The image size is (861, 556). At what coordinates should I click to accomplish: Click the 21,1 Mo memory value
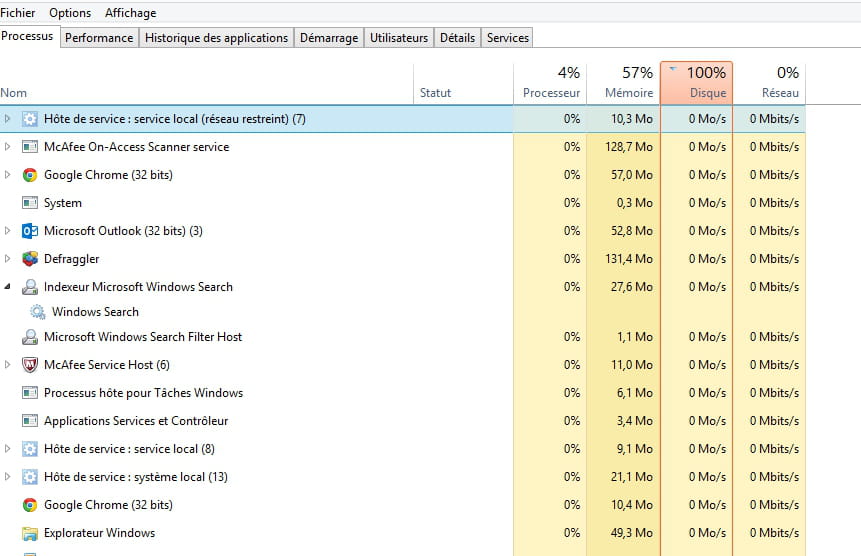tap(631, 476)
